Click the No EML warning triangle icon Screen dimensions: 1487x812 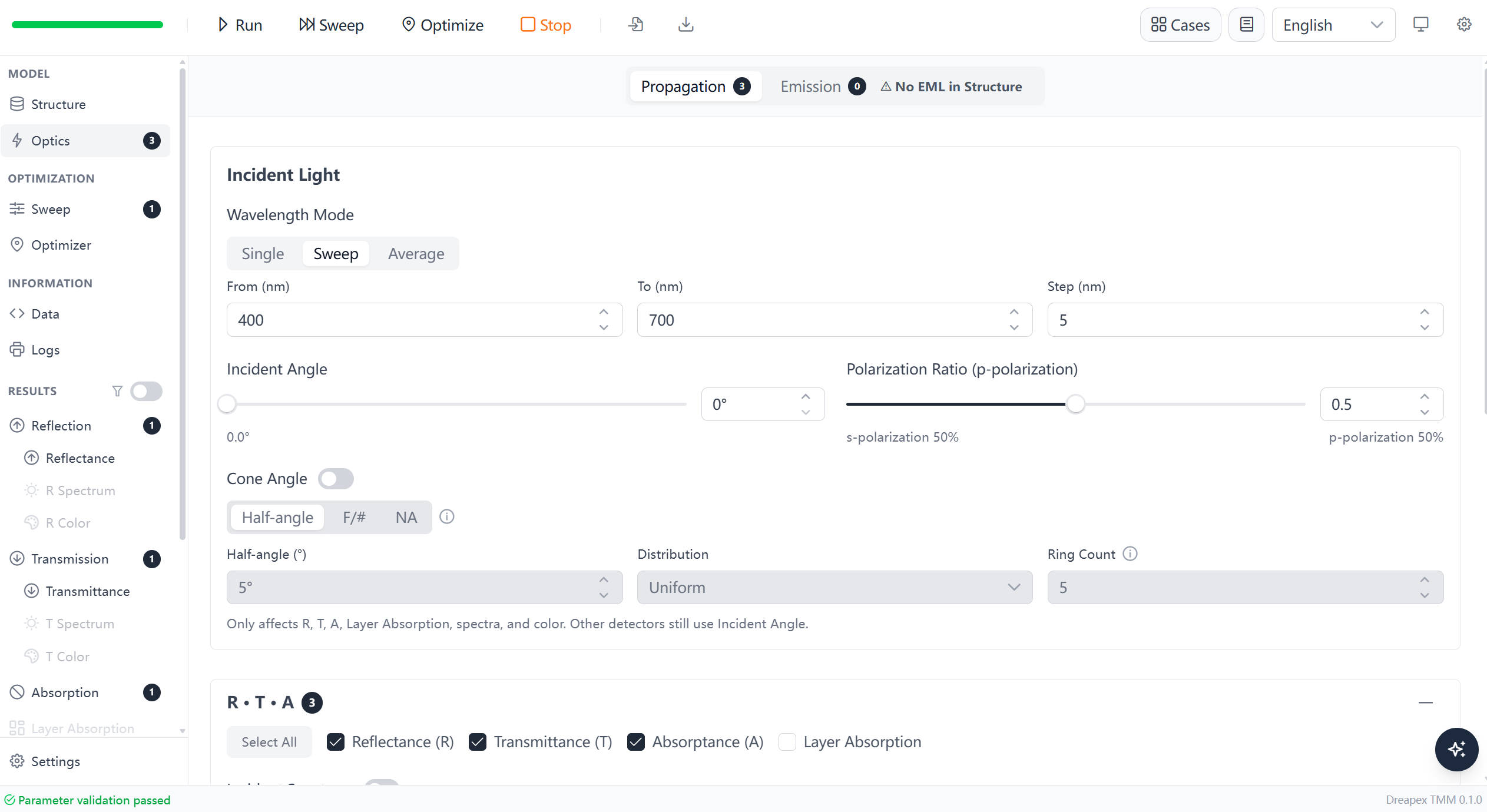(886, 87)
